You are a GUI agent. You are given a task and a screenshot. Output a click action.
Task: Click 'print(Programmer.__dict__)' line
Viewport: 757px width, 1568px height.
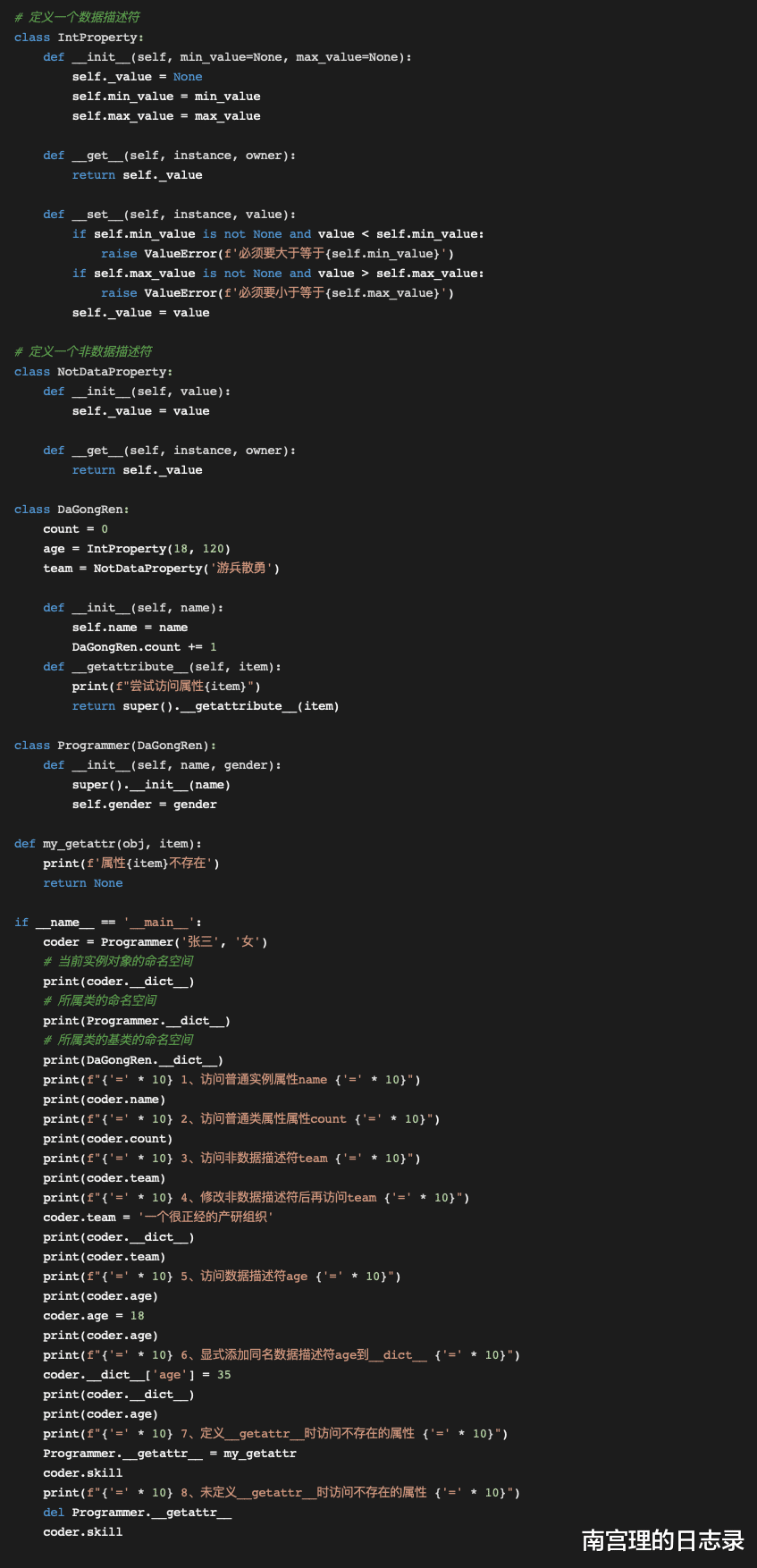(137, 1021)
